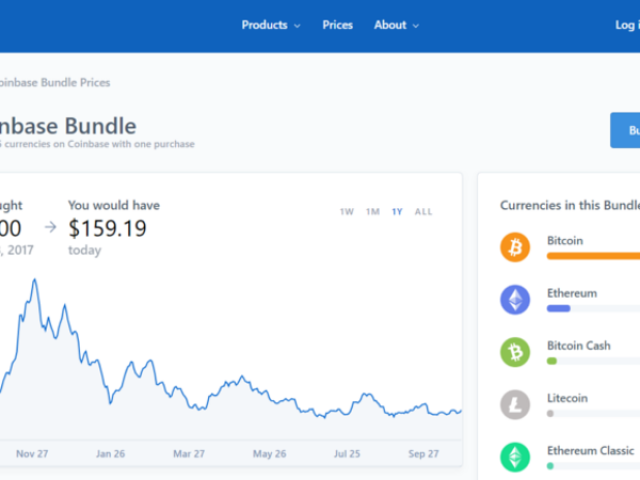Click the purple Ethereum coin icon
The image size is (640, 480).
pos(515,300)
